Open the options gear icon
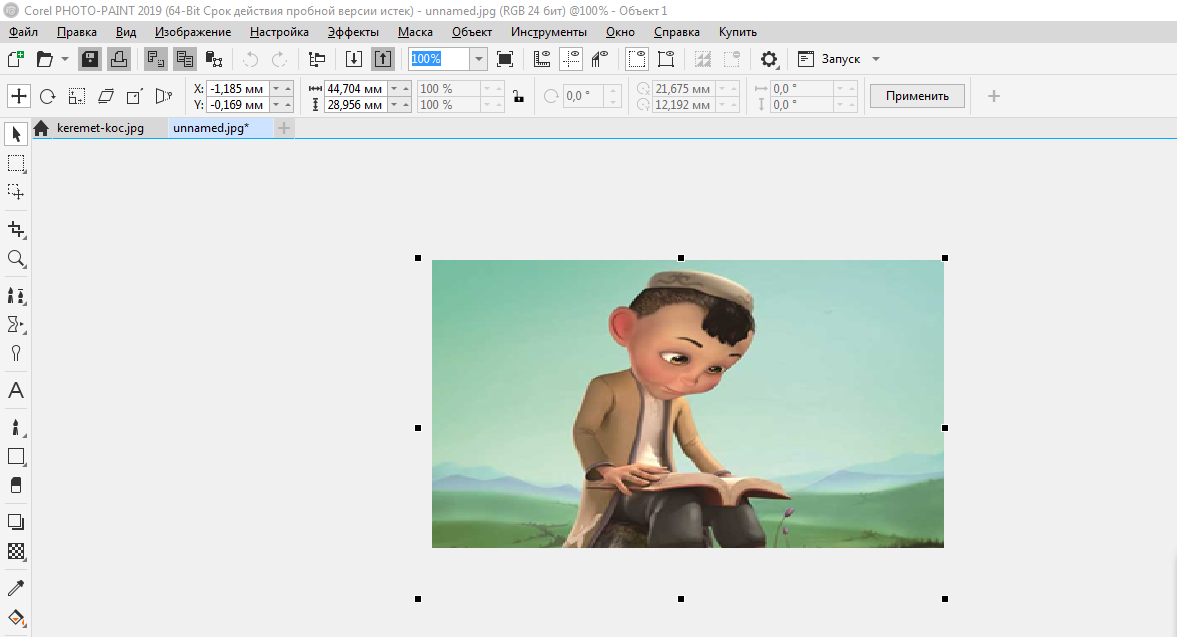This screenshot has height=637, width=1177. click(769, 59)
